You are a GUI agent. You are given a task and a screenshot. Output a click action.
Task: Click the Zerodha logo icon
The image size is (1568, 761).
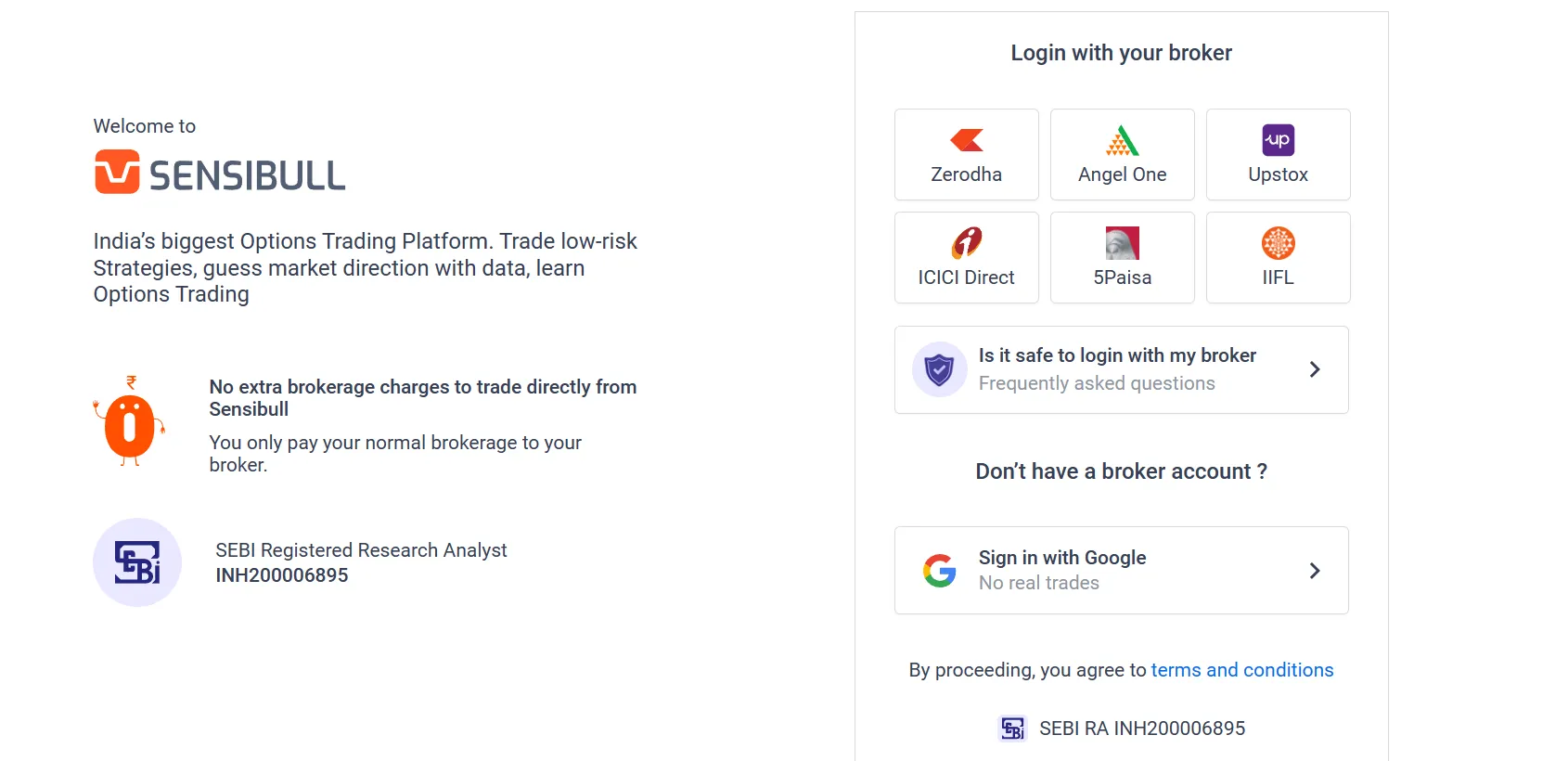click(966, 140)
